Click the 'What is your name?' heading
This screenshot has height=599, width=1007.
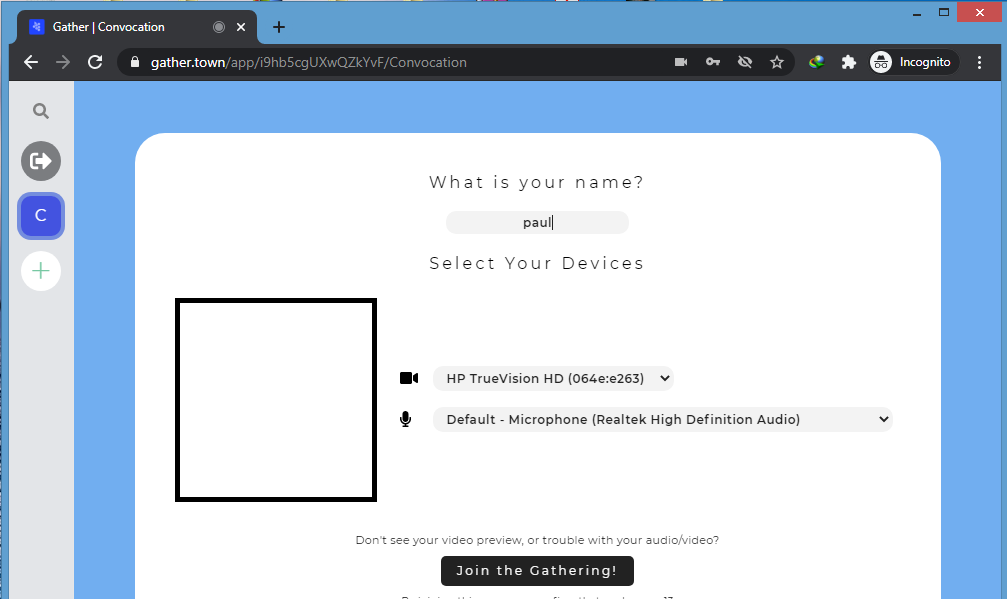pos(537,182)
